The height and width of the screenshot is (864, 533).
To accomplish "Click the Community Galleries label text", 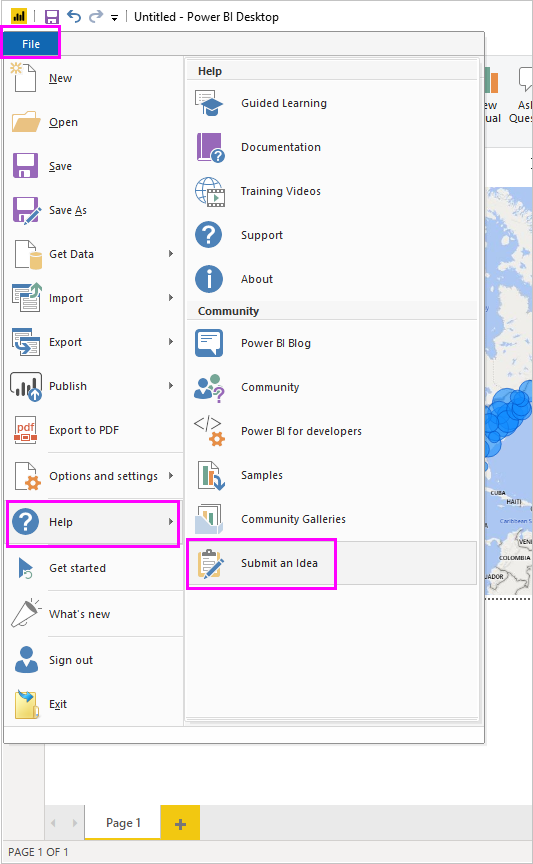I will [x=293, y=519].
